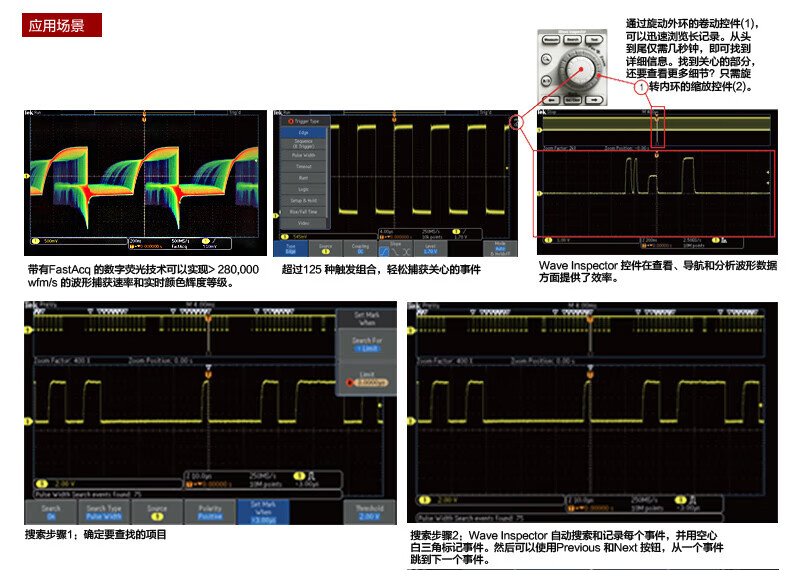790x570 pixels.
Task: Choose Pulse Width trigger type from the list
Action: 303,156
